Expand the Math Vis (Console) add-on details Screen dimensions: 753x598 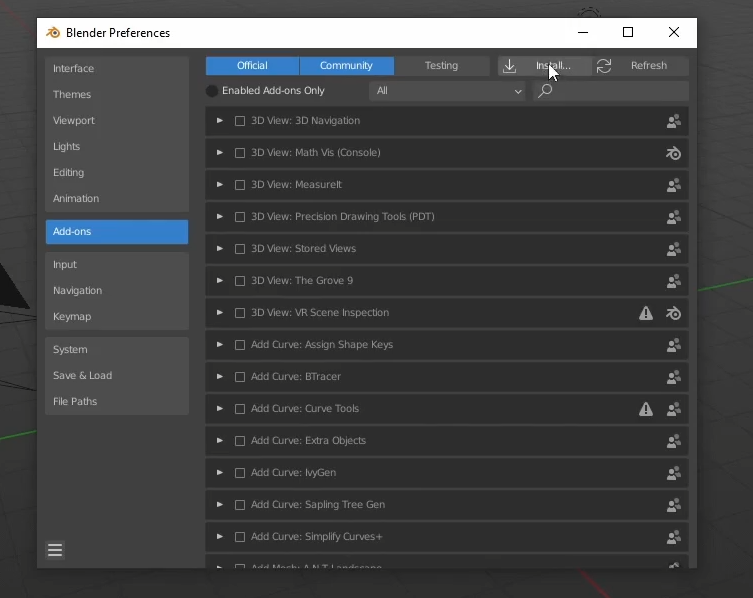click(219, 153)
